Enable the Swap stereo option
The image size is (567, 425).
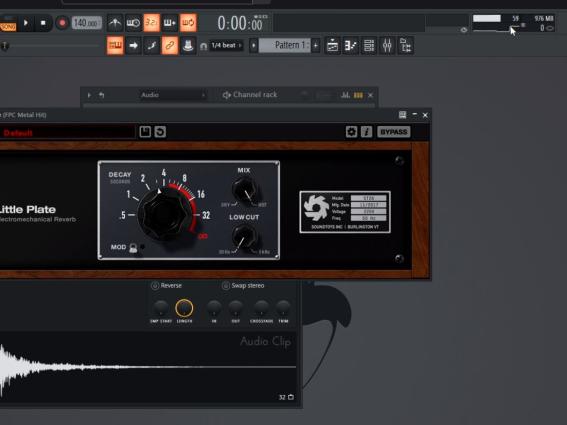click(243, 286)
